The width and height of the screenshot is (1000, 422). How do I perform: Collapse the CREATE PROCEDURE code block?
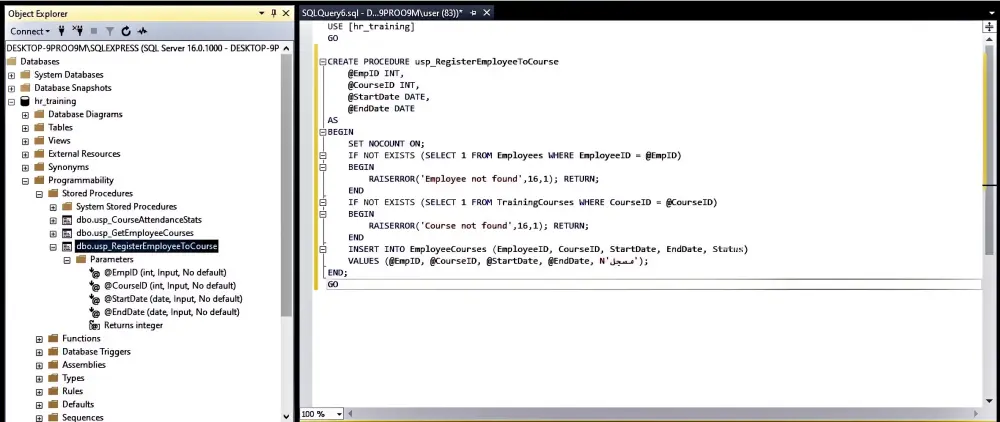point(323,62)
